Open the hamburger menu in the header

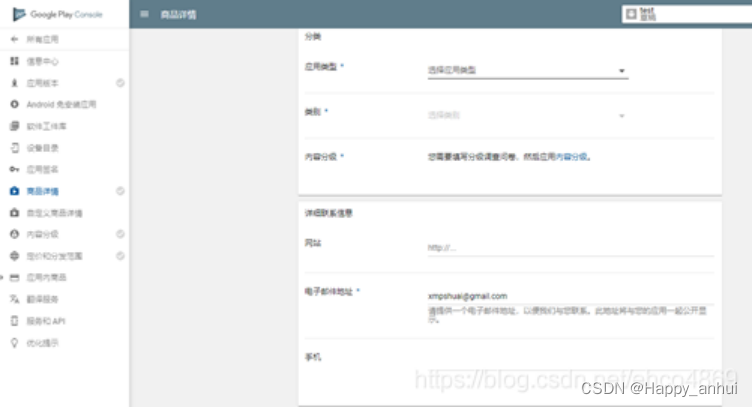tap(144, 14)
